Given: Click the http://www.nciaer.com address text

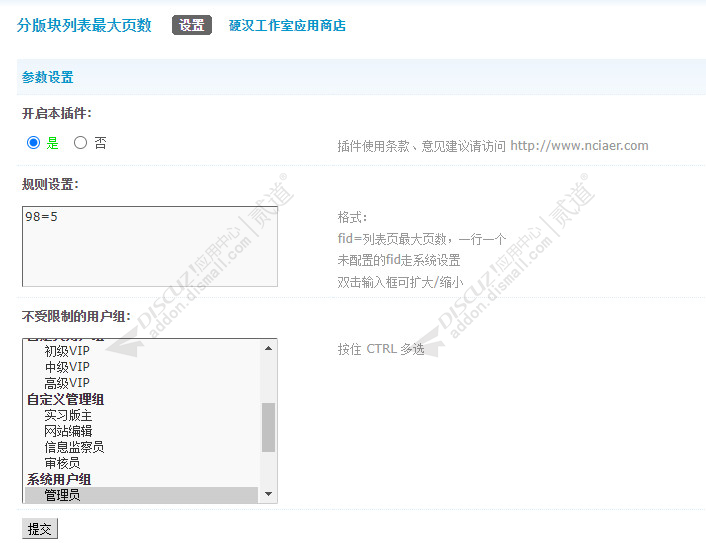Looking at the screenshot, I should pos(579,146).
